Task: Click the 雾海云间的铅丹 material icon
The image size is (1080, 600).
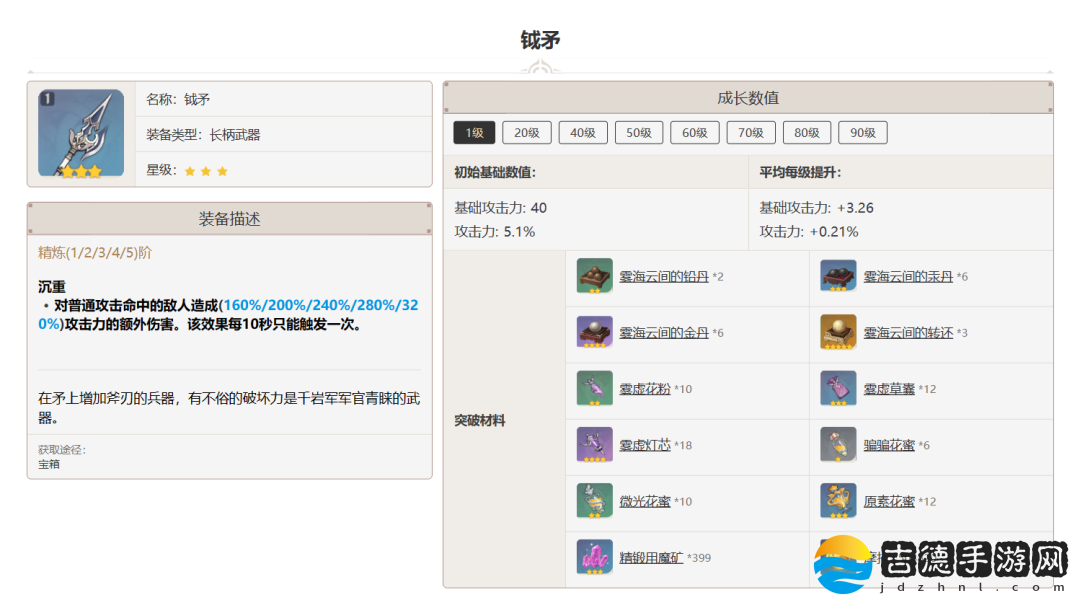Action: 594,276
